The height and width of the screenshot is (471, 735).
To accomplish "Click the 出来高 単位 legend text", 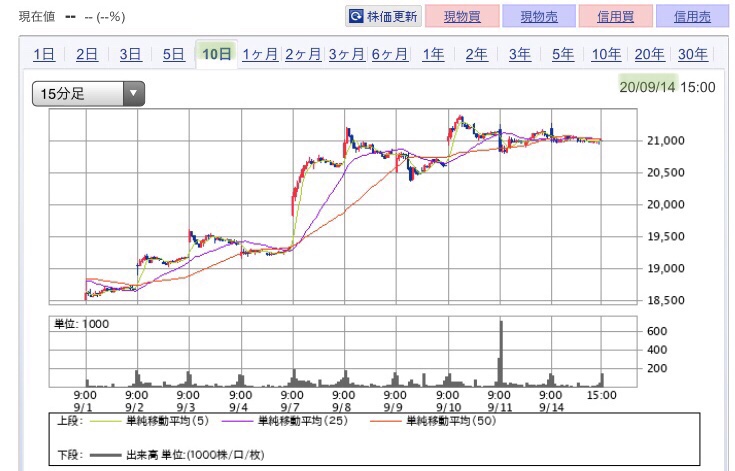I will point(195,455).
